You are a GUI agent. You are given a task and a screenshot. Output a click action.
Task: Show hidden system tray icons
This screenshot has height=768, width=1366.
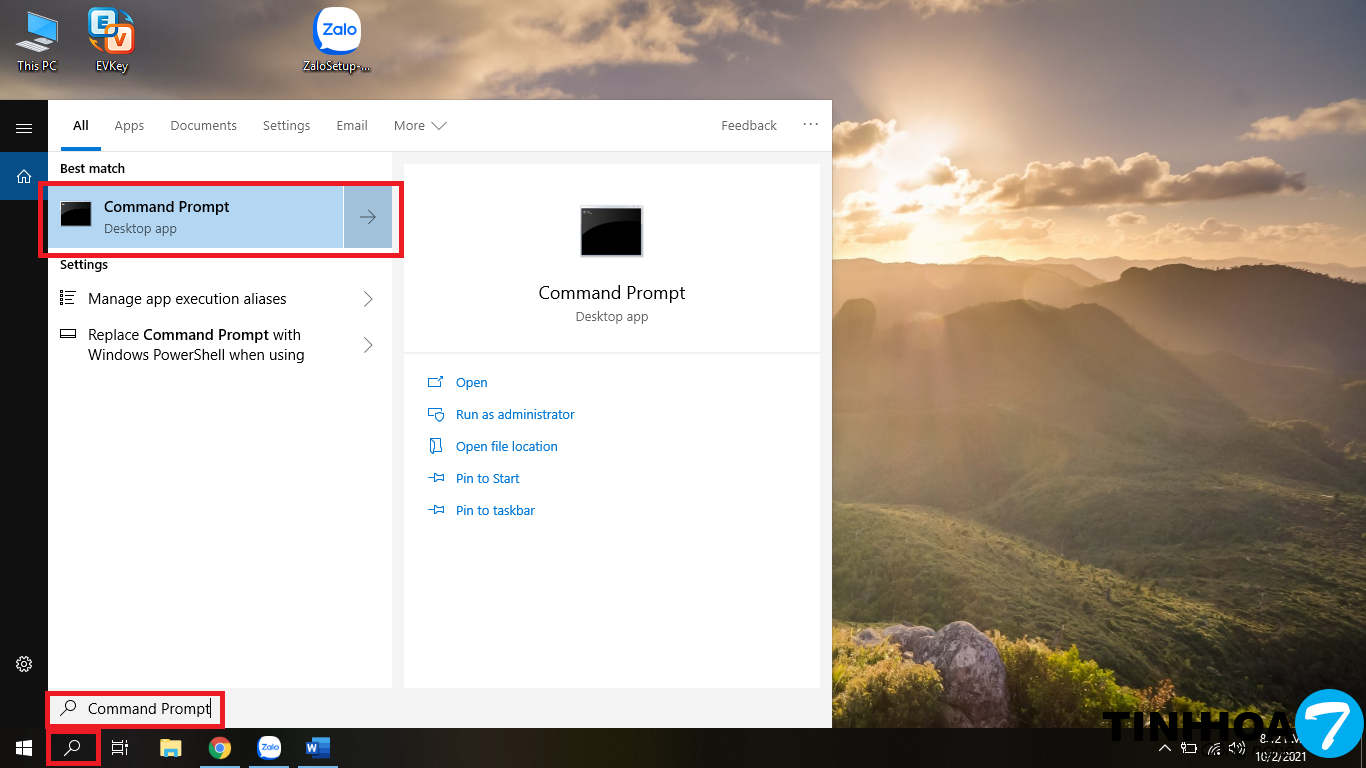pos(1164,748)
